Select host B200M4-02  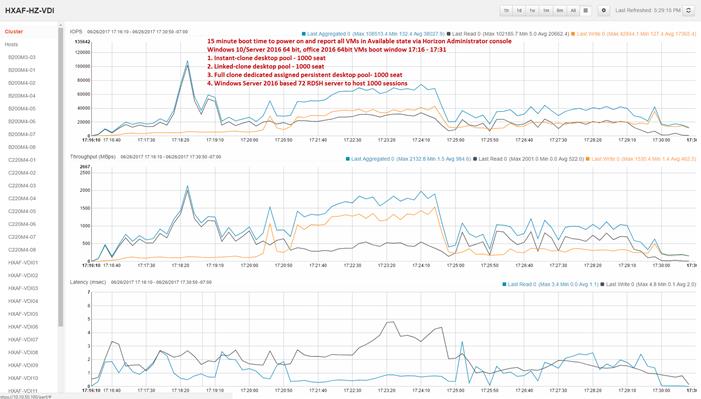point(22,83)
